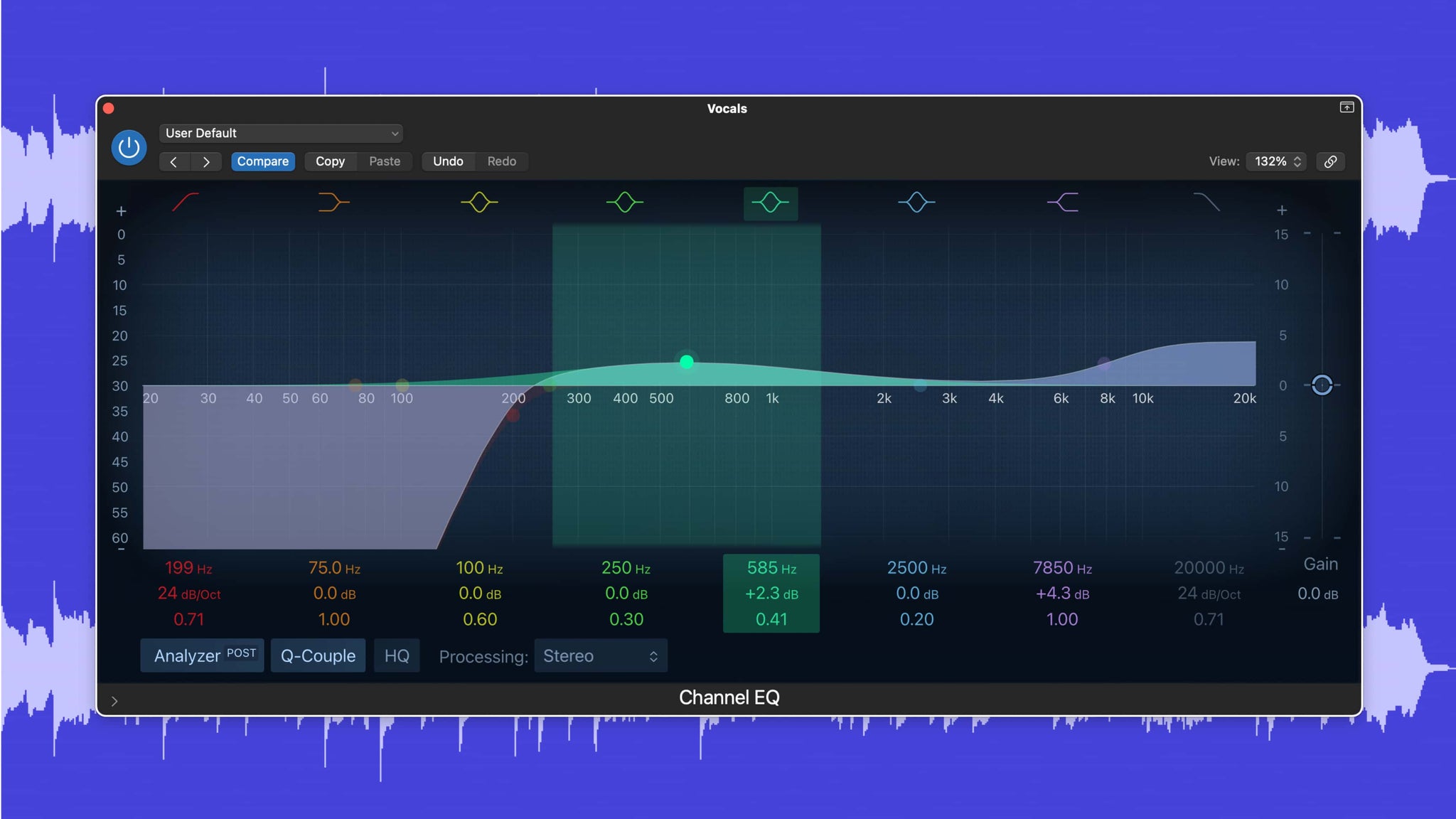The width and height of the screenshot is (1456, 819).
Task: Click the high-pass filter icon at 199Hz
Action: click(x=186, y=202)
